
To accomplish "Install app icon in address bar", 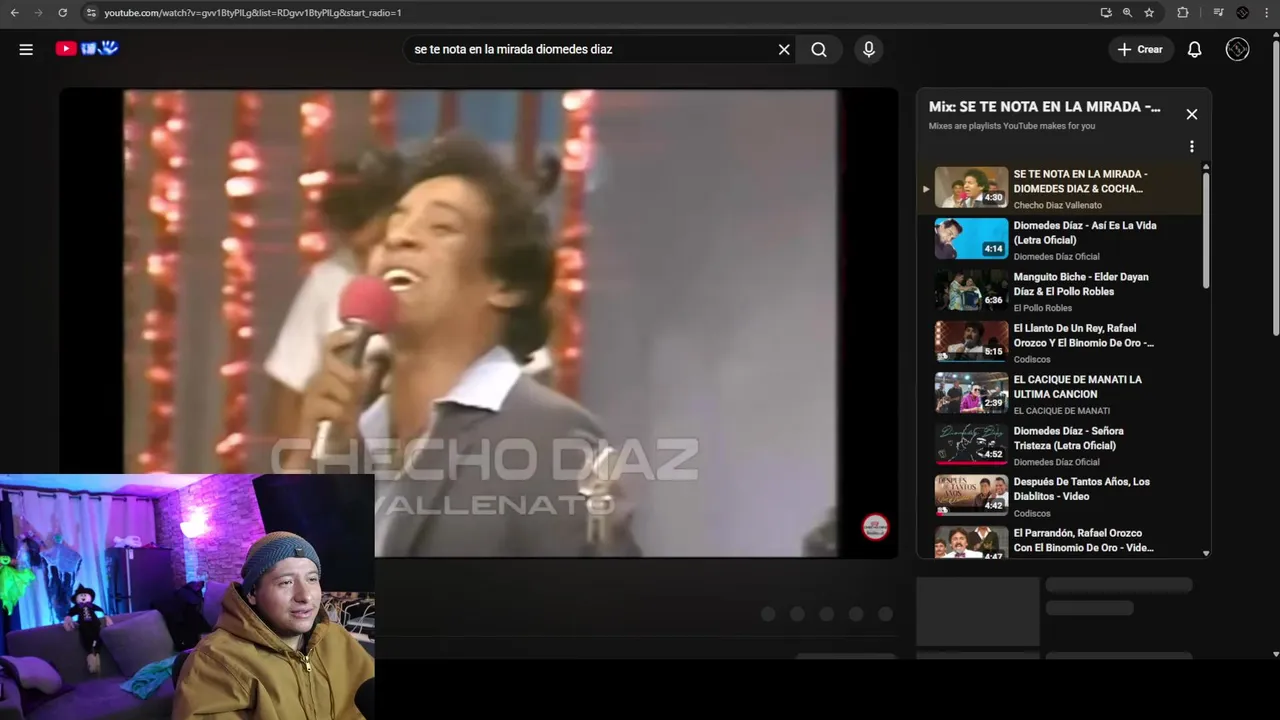I will click(x=1105, y=13).
